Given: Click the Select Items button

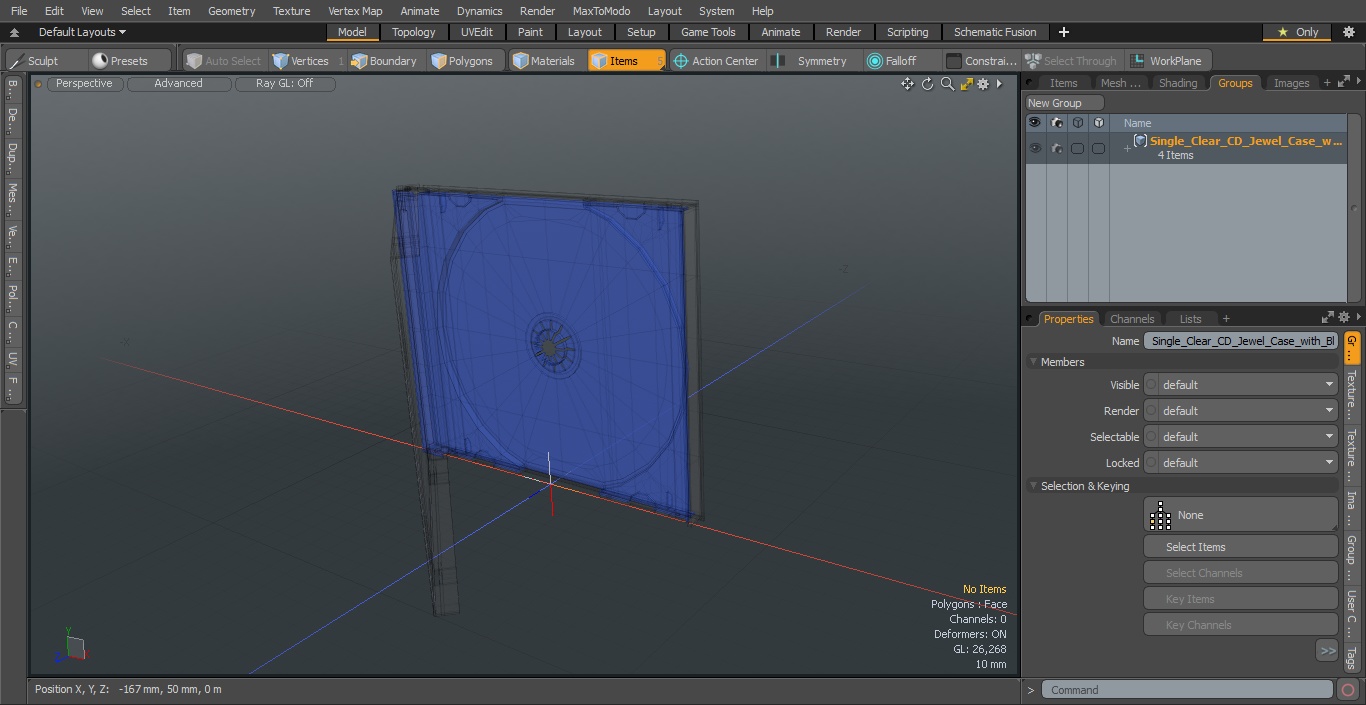Looking at the screenshot, I should (1241, 547).
